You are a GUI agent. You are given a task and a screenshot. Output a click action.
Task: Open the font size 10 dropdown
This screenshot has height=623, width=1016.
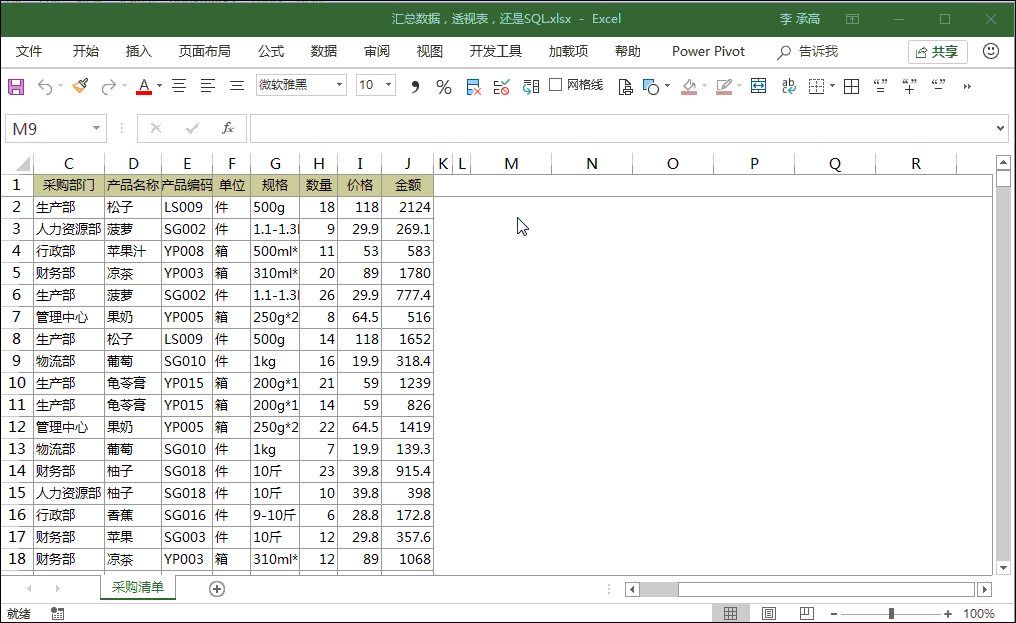coord(388,85)
